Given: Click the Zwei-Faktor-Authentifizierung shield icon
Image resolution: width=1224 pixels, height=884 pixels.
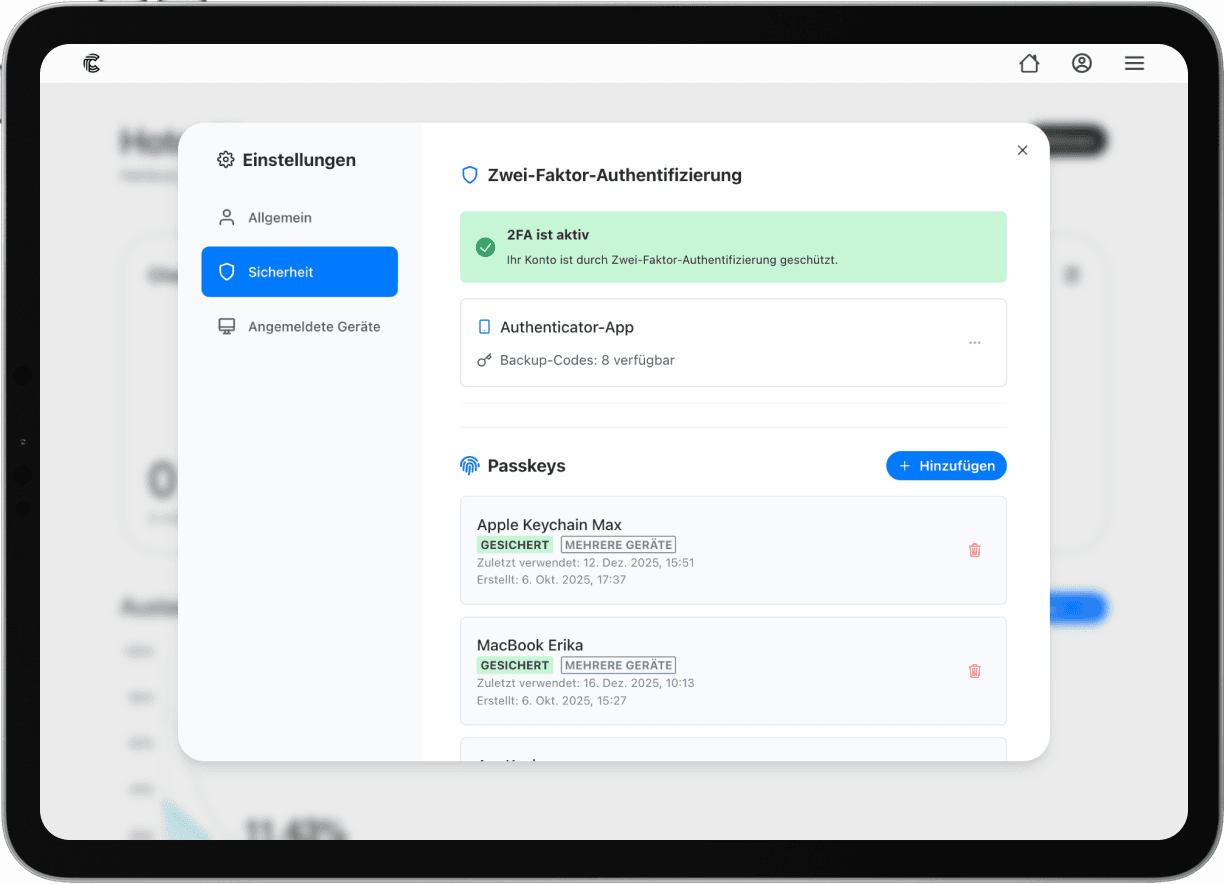Looking at the screenshot, I should pos(470,176).
